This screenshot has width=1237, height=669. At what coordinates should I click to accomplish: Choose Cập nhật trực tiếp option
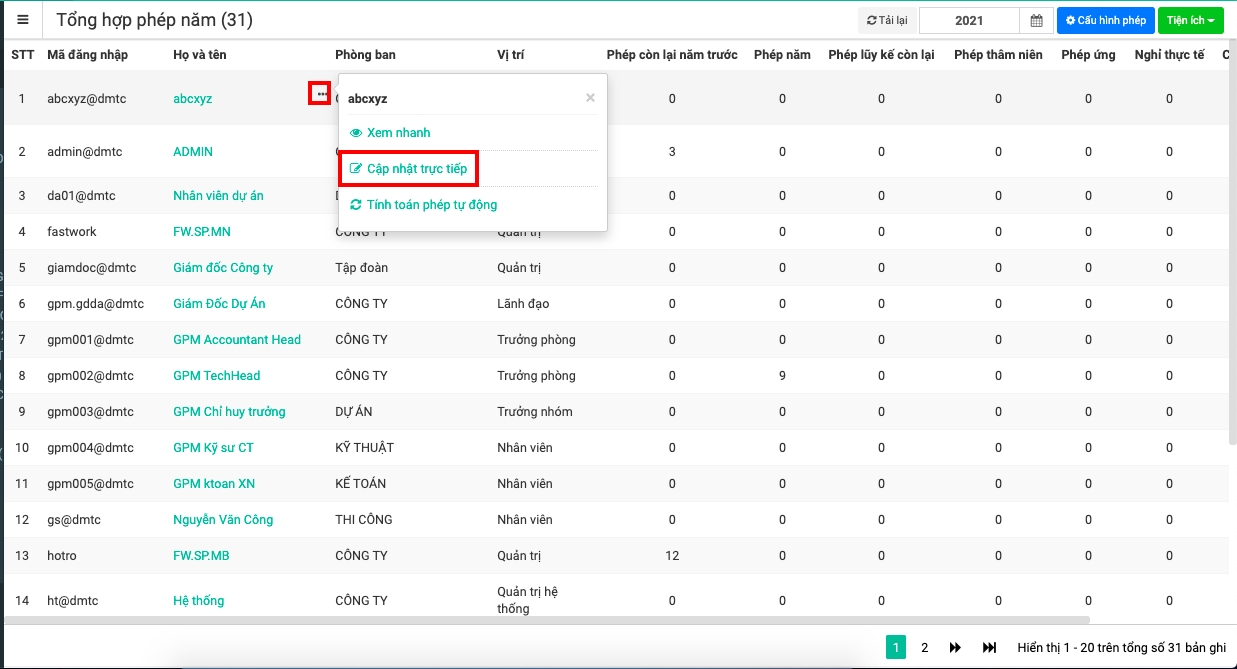tap(416, 169)
